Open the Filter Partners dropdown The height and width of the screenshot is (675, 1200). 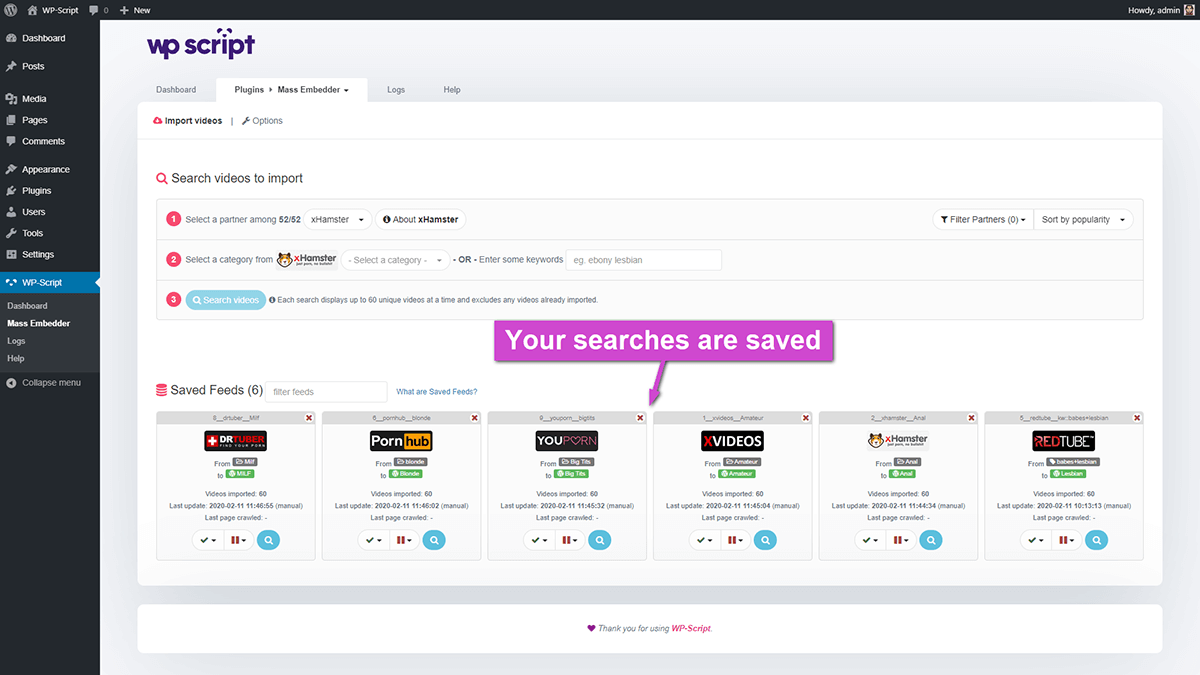[x=983, y=219]
